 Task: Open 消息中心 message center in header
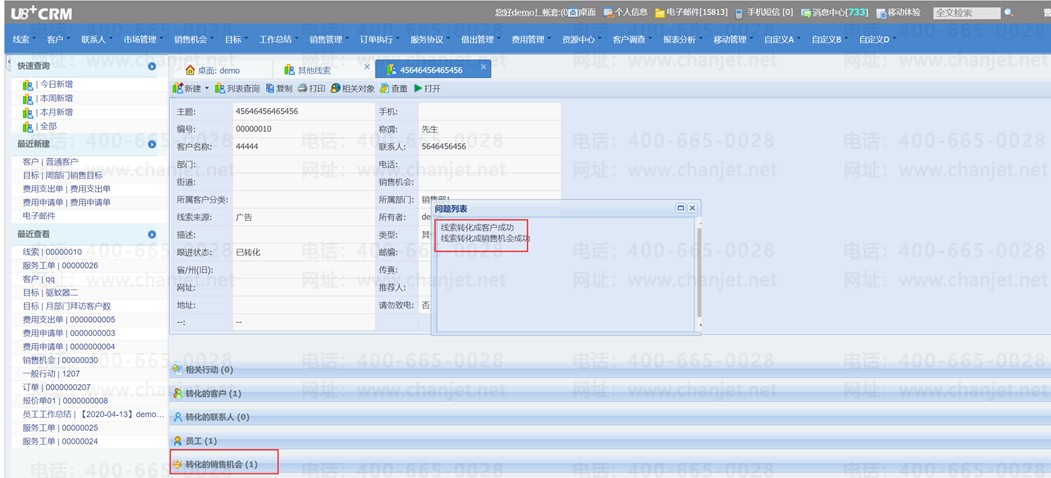click(834, 12)
